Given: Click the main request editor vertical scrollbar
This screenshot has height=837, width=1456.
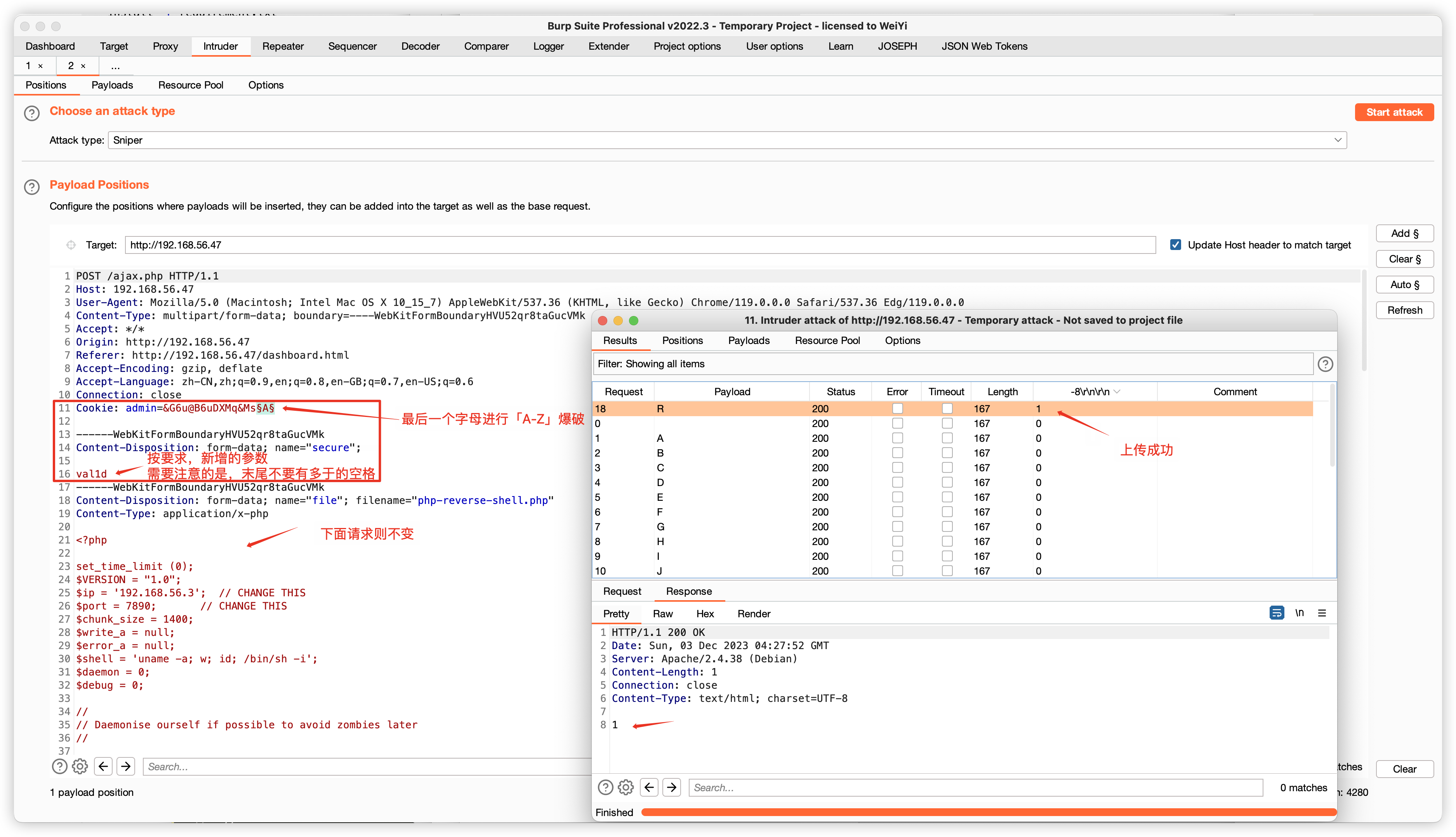Looking at the screenshot, I should [x=1364, y=320].
